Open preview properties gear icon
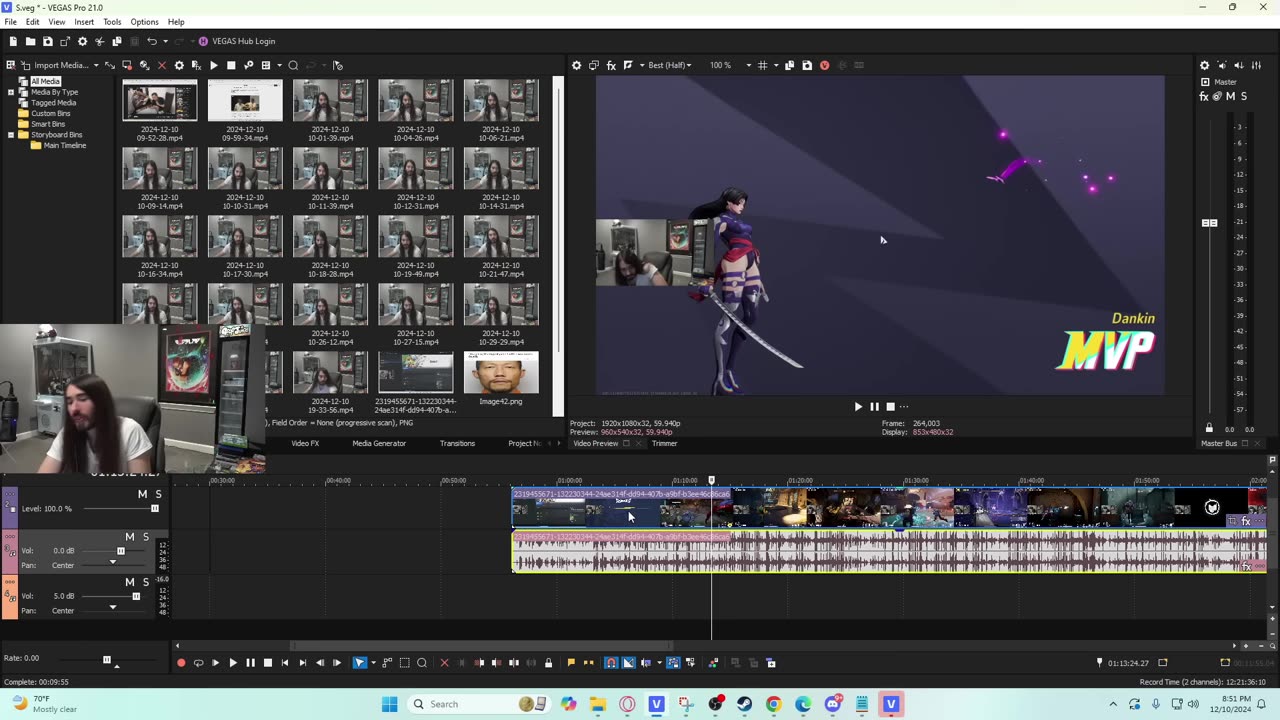This screenshot has width=1280, height=720. (576, 65)
